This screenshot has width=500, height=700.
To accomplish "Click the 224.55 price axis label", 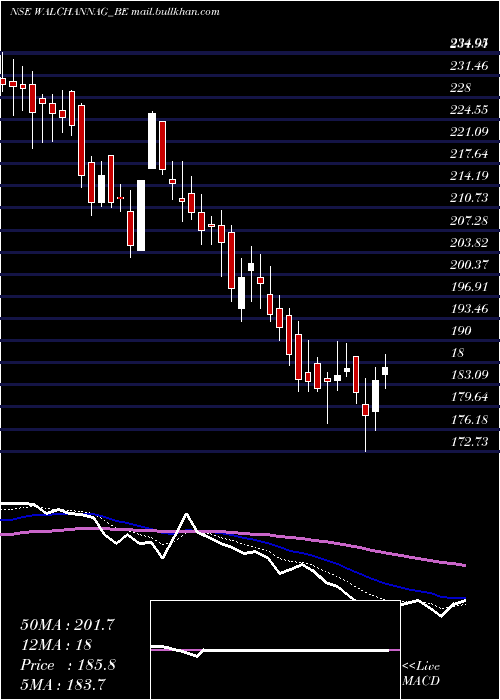I will coord(469,110).
